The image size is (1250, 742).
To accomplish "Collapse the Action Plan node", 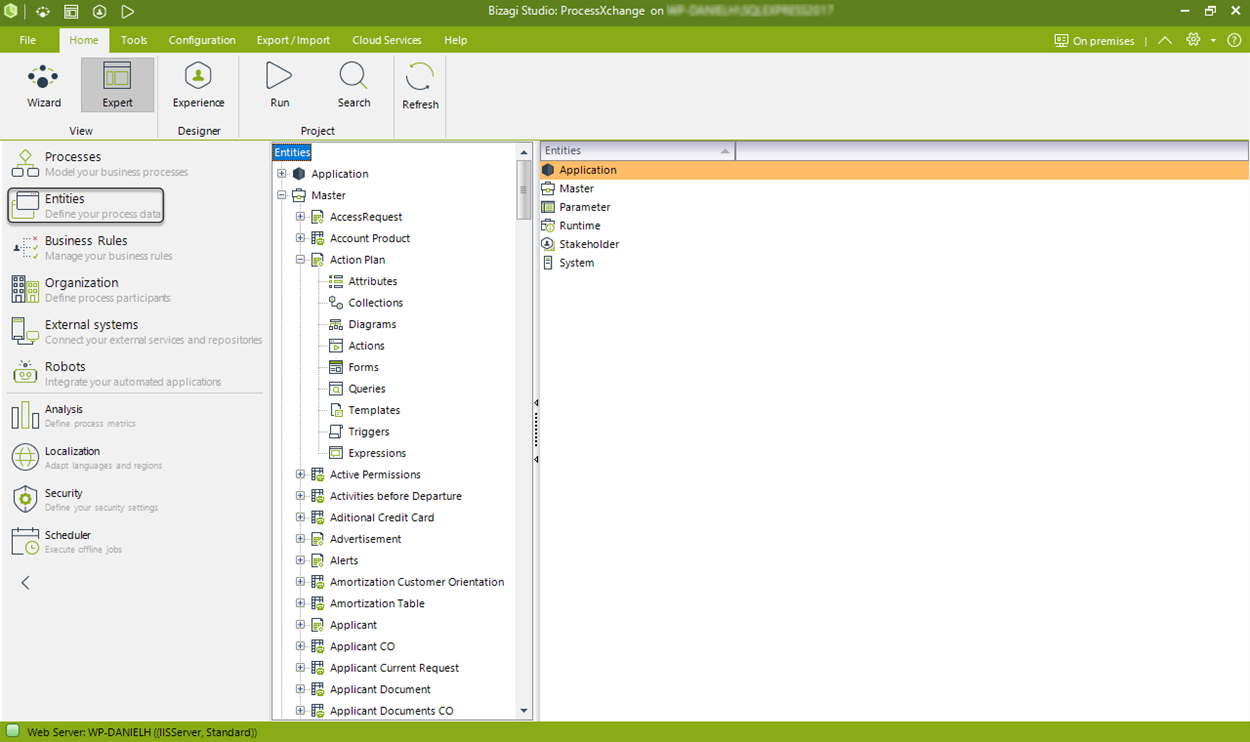I will pyautogui.click(x=300, y=260).
